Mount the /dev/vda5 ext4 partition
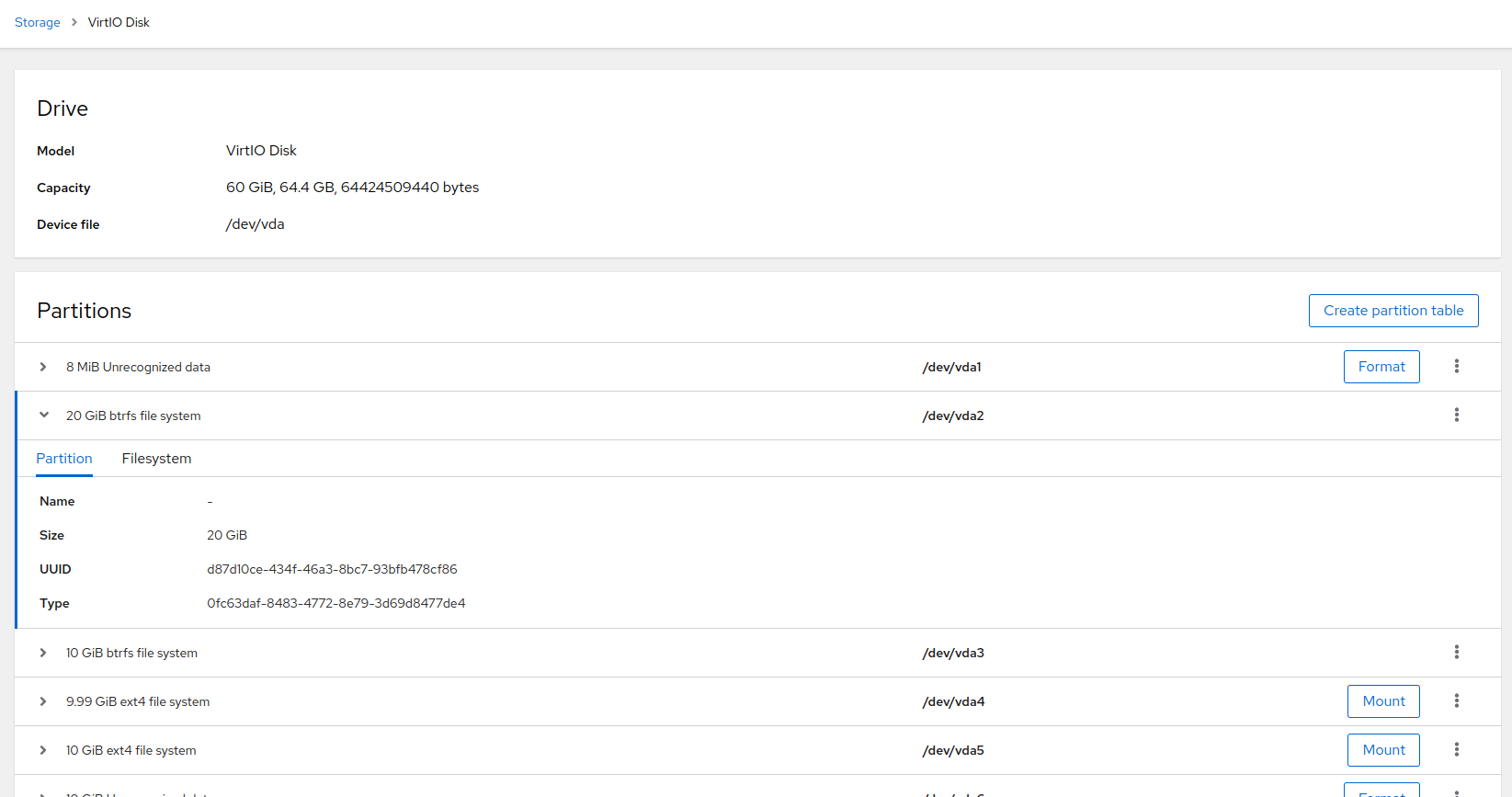The image size is (1512, 797). (x=1383, y=750)
